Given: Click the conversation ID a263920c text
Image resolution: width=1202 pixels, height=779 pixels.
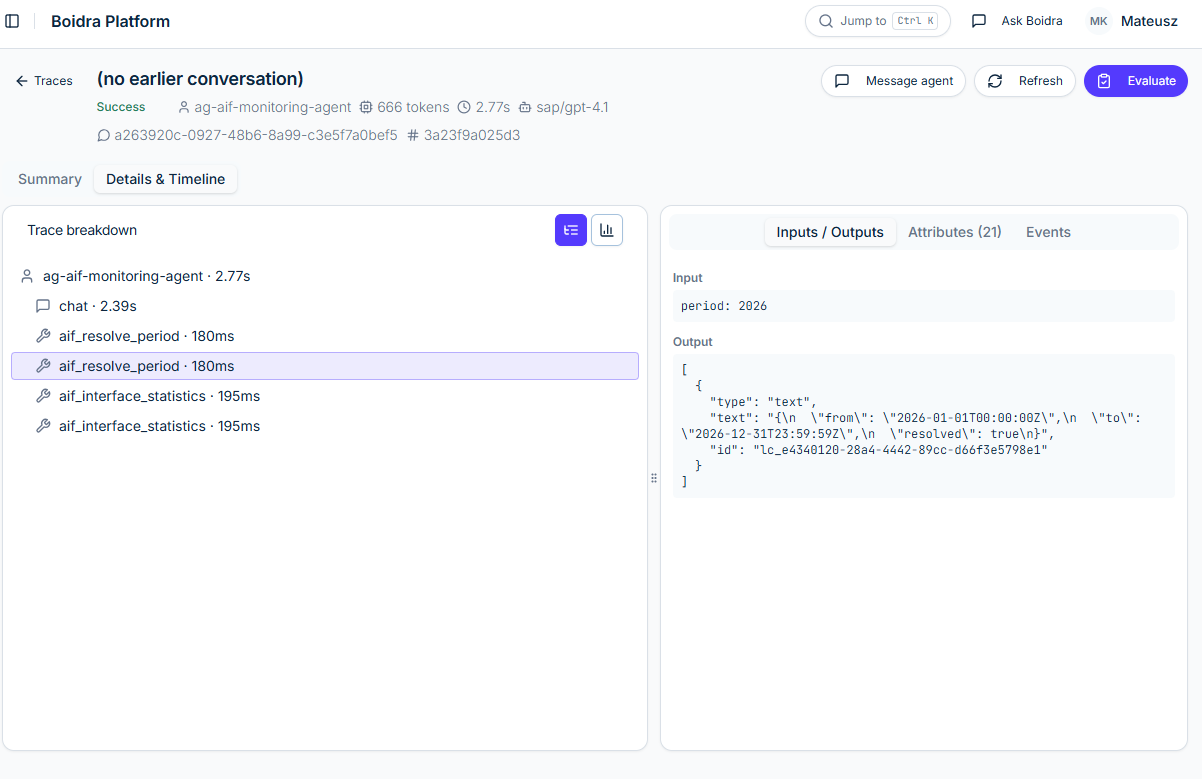Looking at the screenshot, I should point(256,135).
